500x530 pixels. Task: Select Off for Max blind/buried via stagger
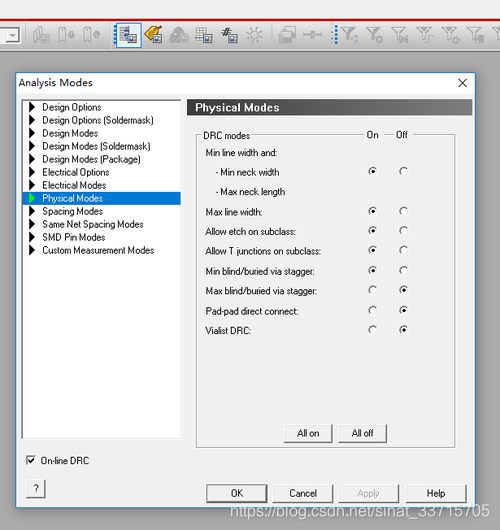pyautogui.click(x=403, y=290)
